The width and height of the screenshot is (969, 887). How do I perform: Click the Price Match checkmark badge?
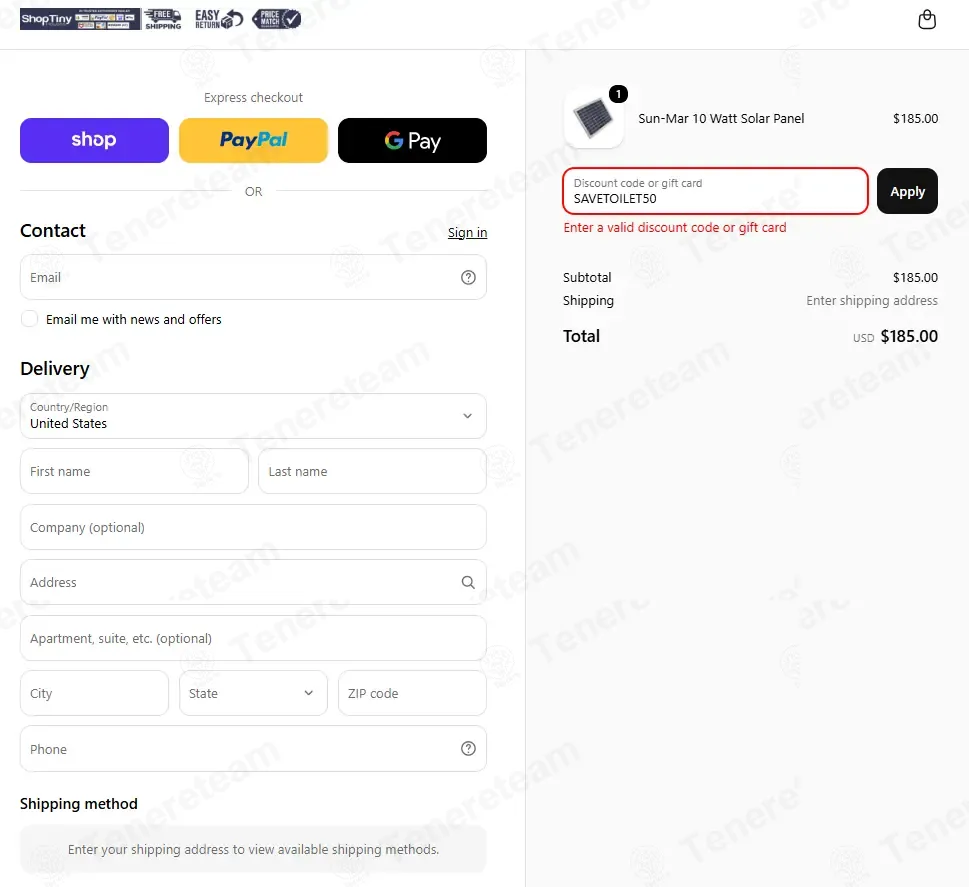pos(277,19)
